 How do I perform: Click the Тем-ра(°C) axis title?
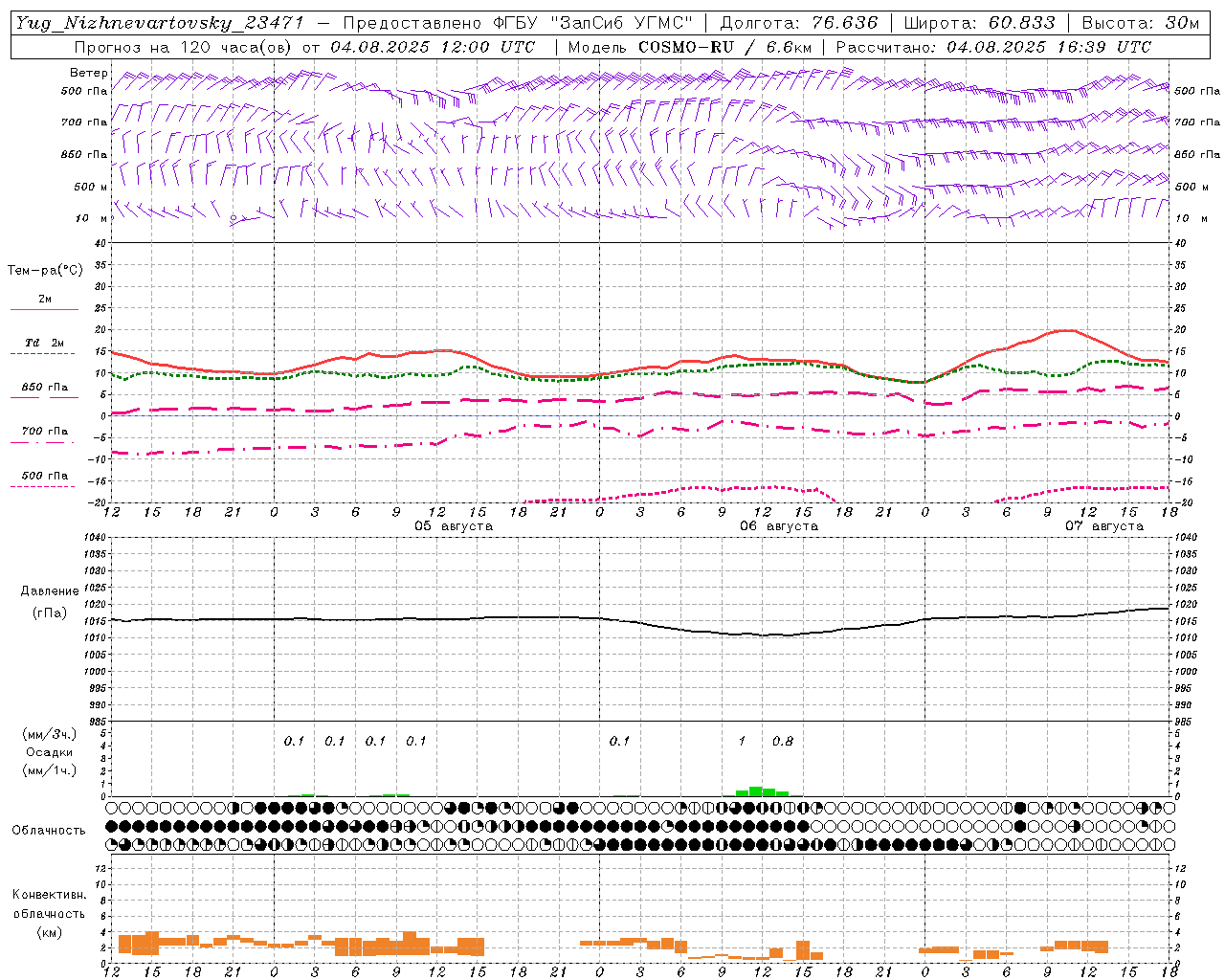tap(45, 271)
